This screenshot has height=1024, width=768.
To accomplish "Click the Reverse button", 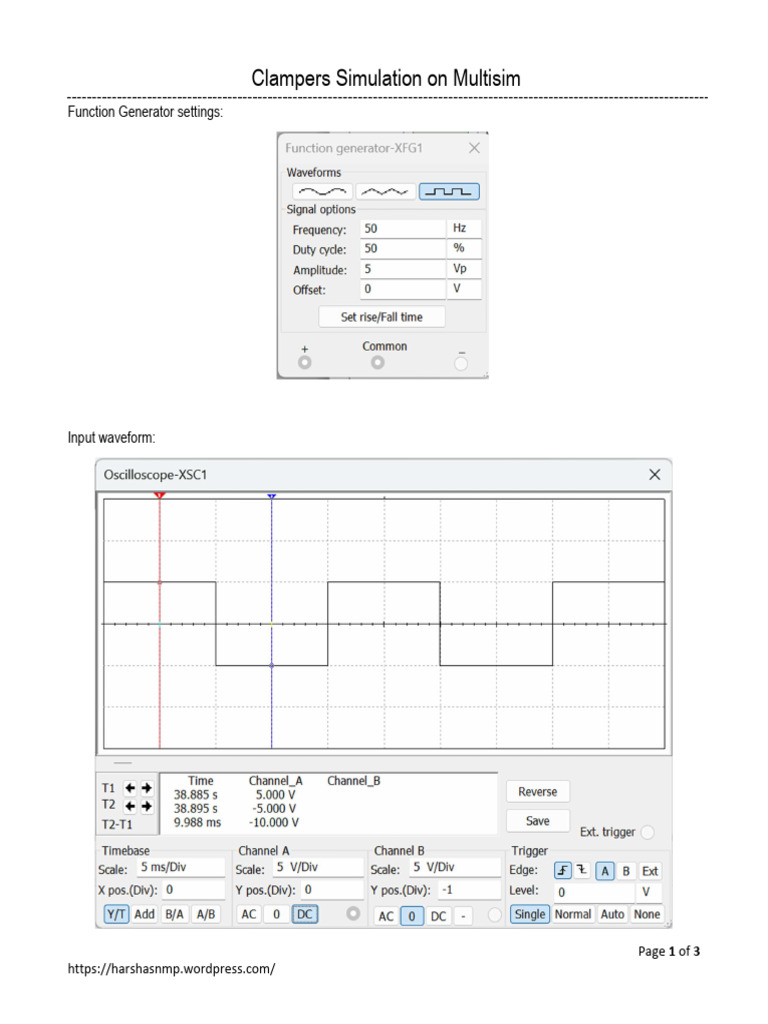I will click(x=538, y=792).
